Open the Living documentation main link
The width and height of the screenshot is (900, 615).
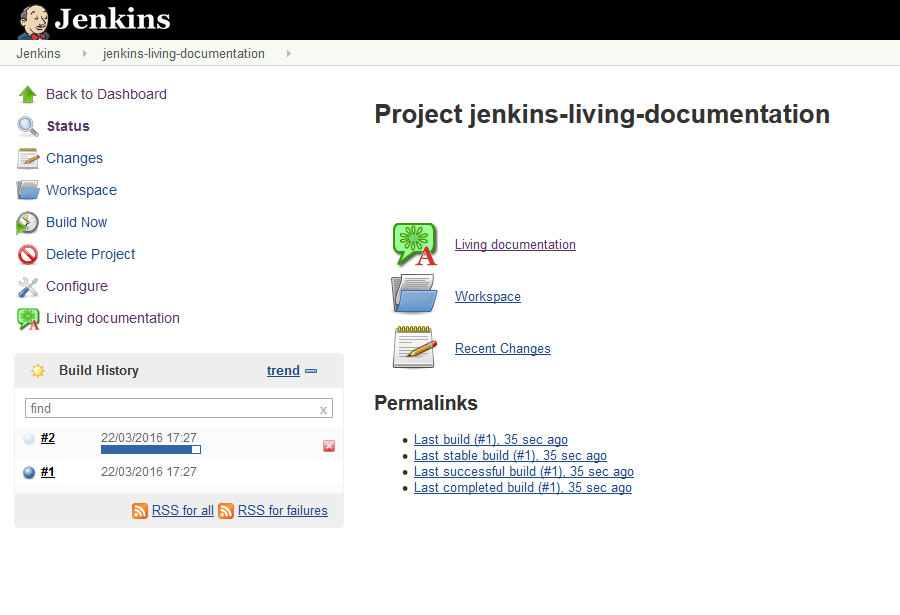tap(515, 245)
